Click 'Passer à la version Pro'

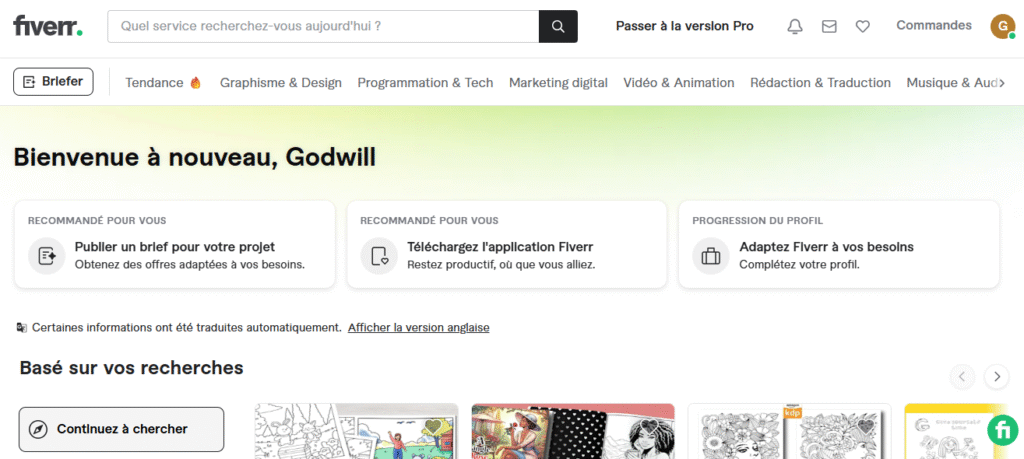coord(684,26)
